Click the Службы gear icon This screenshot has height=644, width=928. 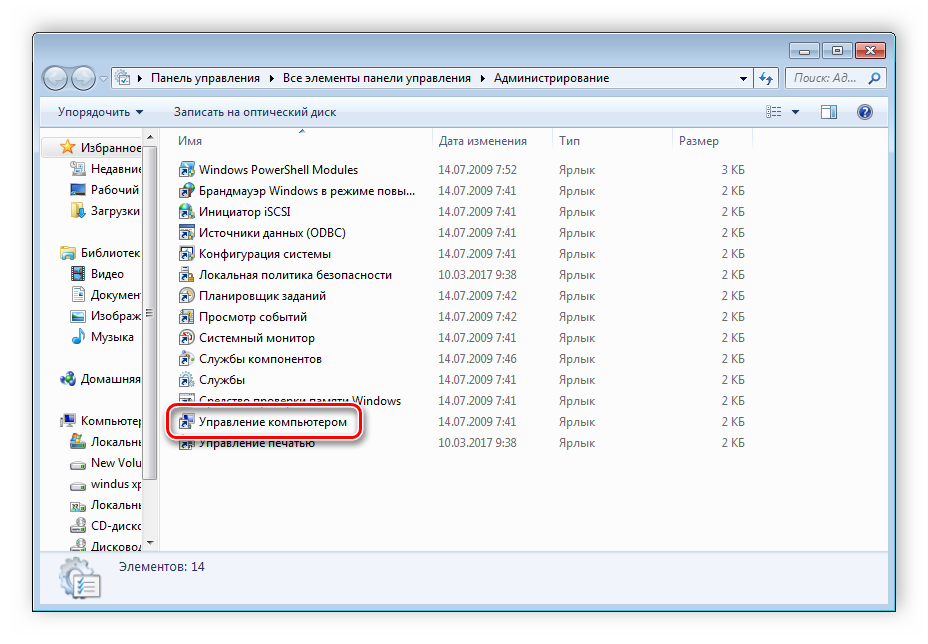coord(186,380)
